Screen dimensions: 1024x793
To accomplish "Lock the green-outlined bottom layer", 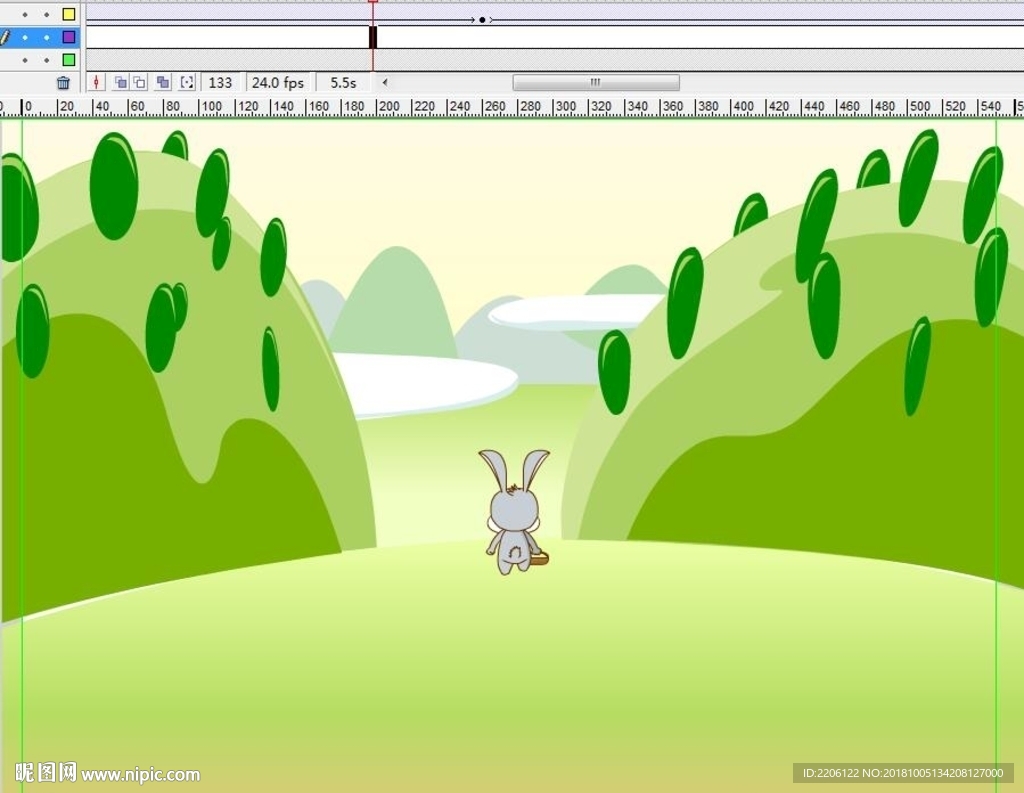I will coord(46,60).
